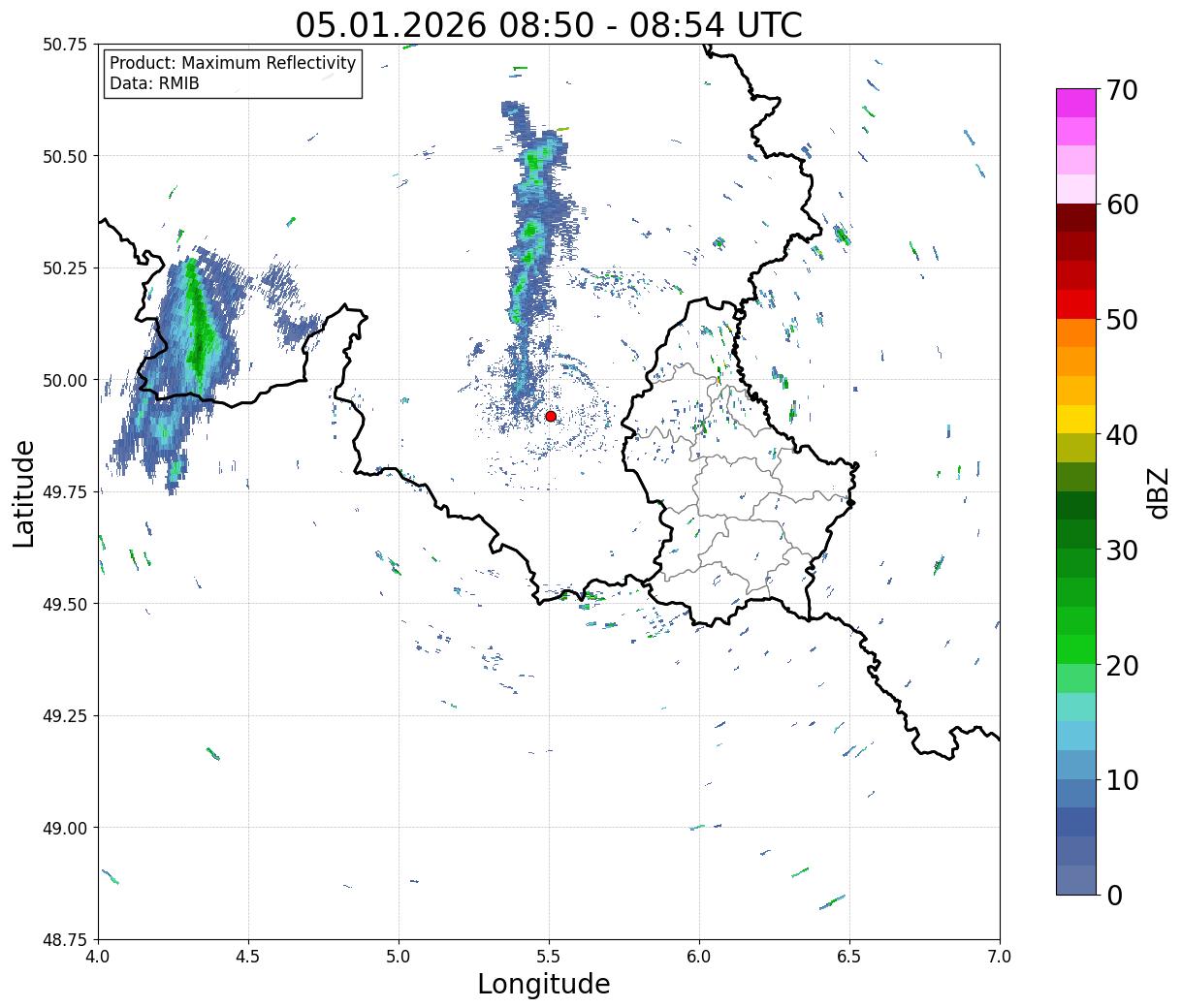The width and height of the screenshot is (1182, 1008).
Task: Click the latitude tick label 50.00
Action: (x=65, y=380)
